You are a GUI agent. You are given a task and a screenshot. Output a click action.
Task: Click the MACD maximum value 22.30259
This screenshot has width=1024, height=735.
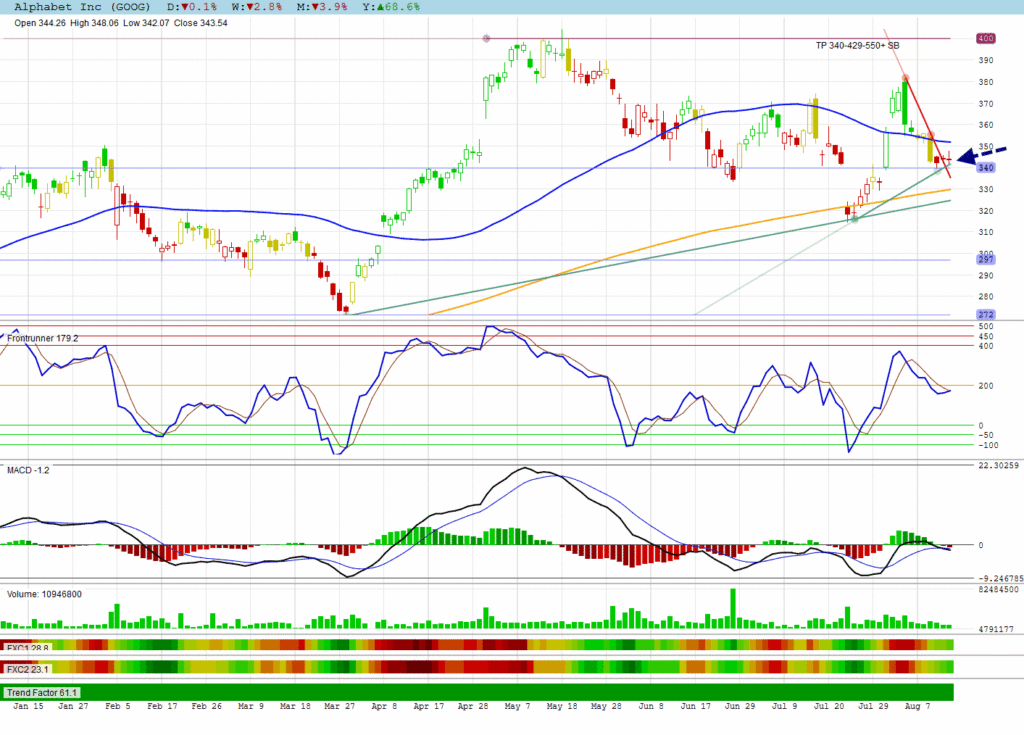pos(999,465)
